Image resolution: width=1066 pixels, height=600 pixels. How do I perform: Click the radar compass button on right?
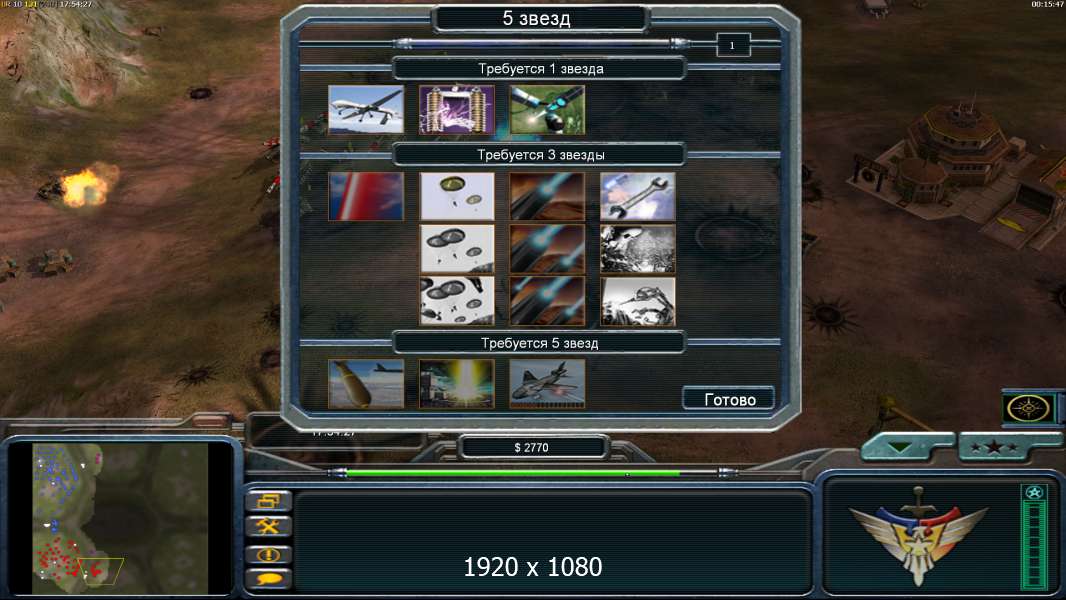pyautogui.click(x=1028, y=409)
